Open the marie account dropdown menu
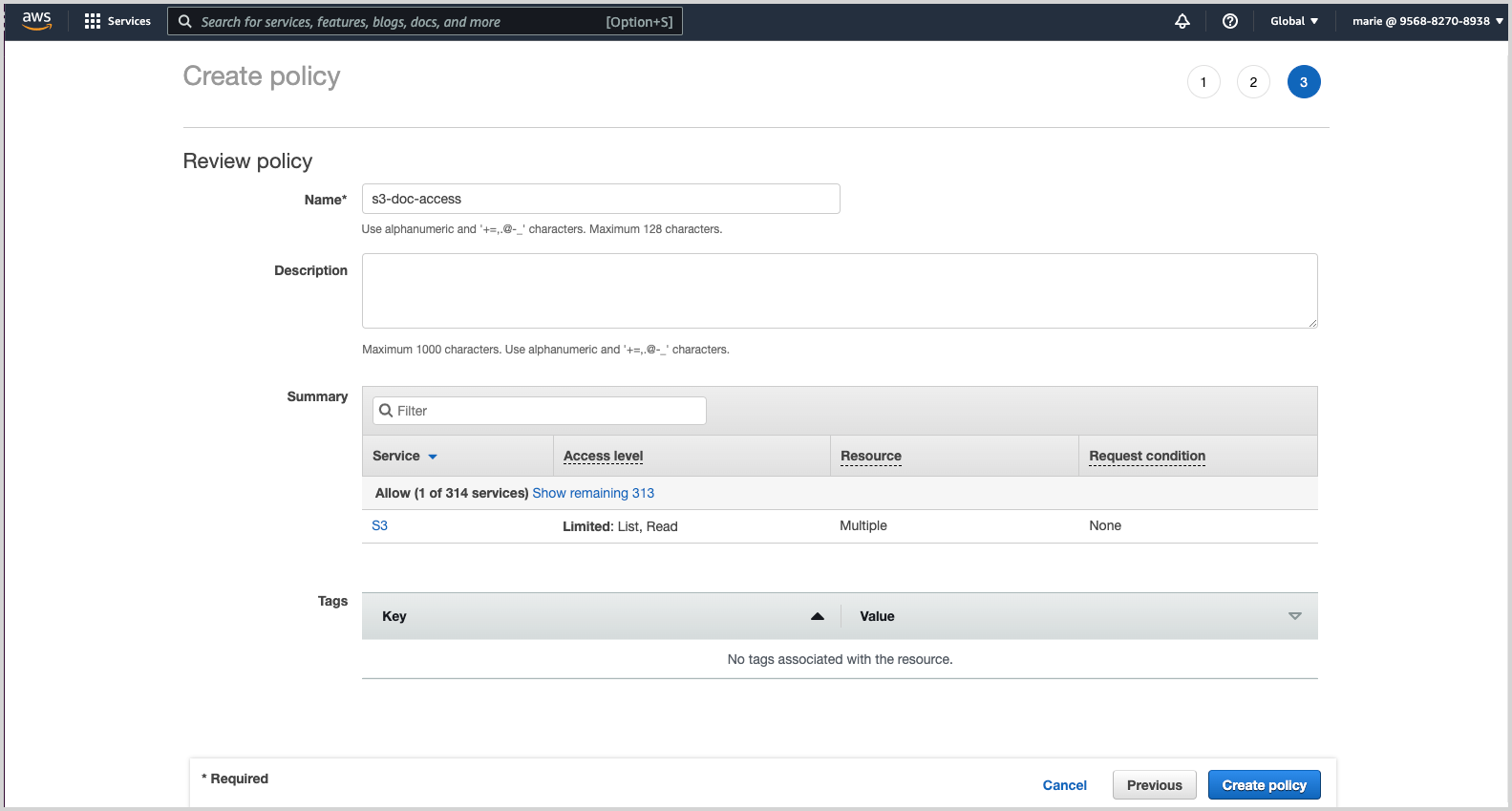The width and height of the screenshot is (1512, 811). click(x=1426, y=21)
